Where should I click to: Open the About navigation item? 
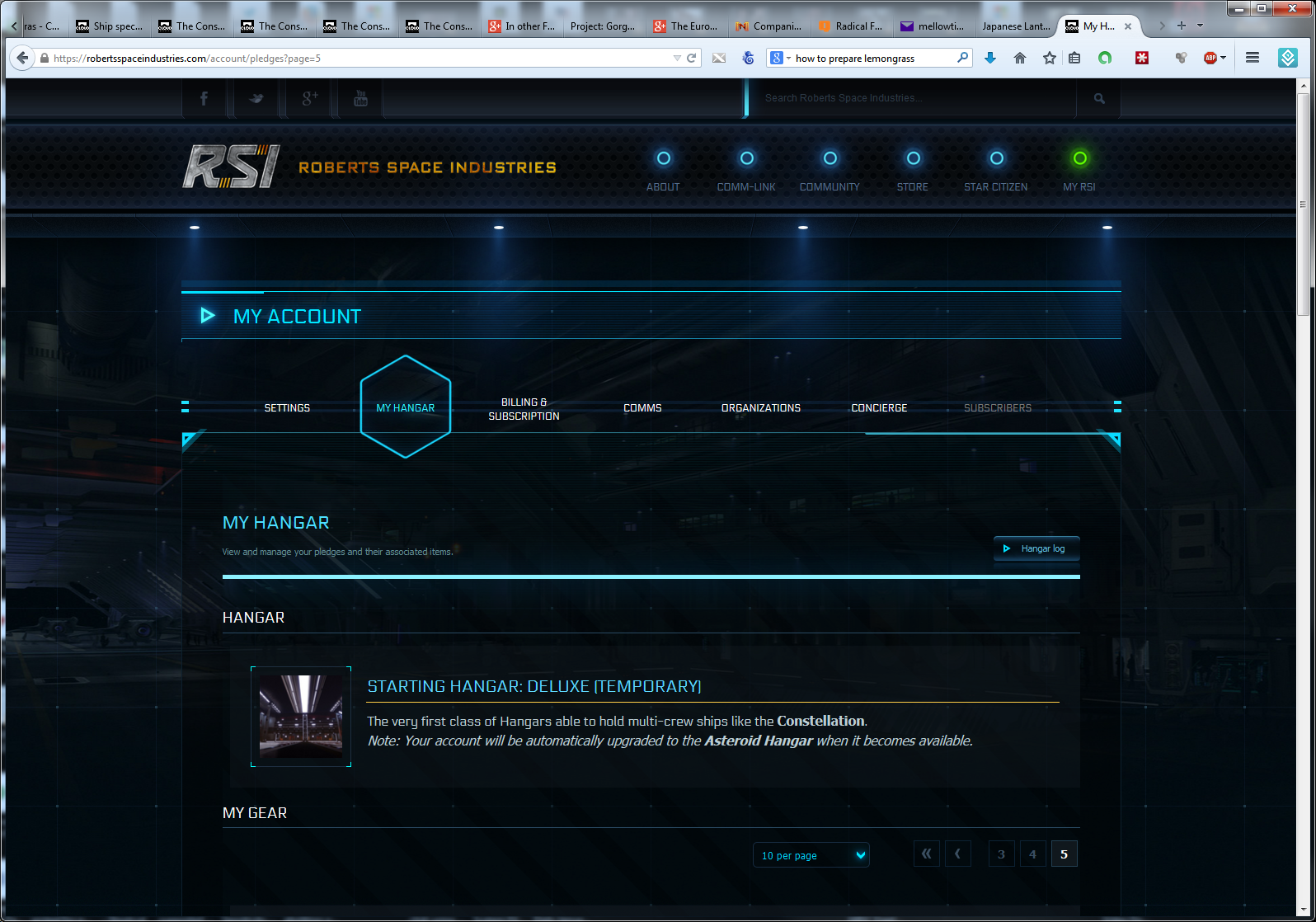[663, 171]
